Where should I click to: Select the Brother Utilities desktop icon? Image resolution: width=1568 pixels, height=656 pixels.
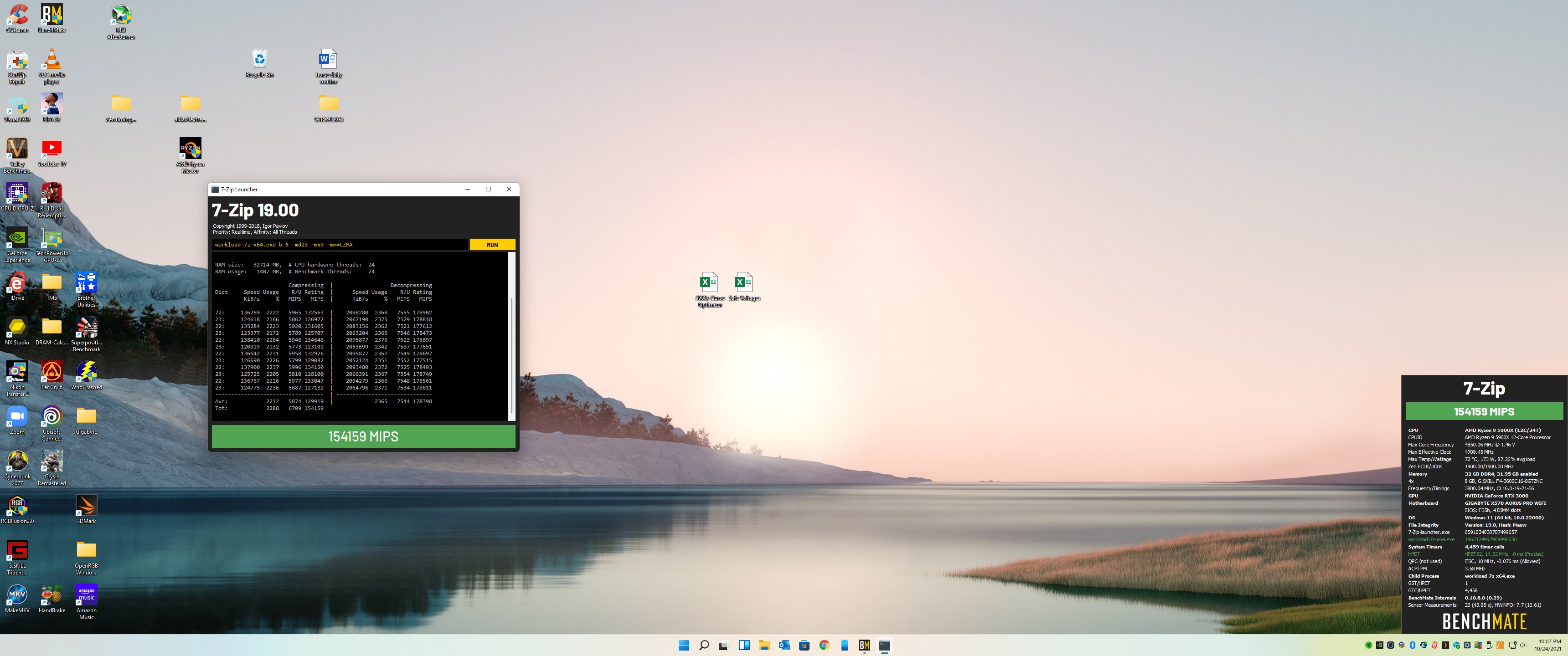point(87,290)
